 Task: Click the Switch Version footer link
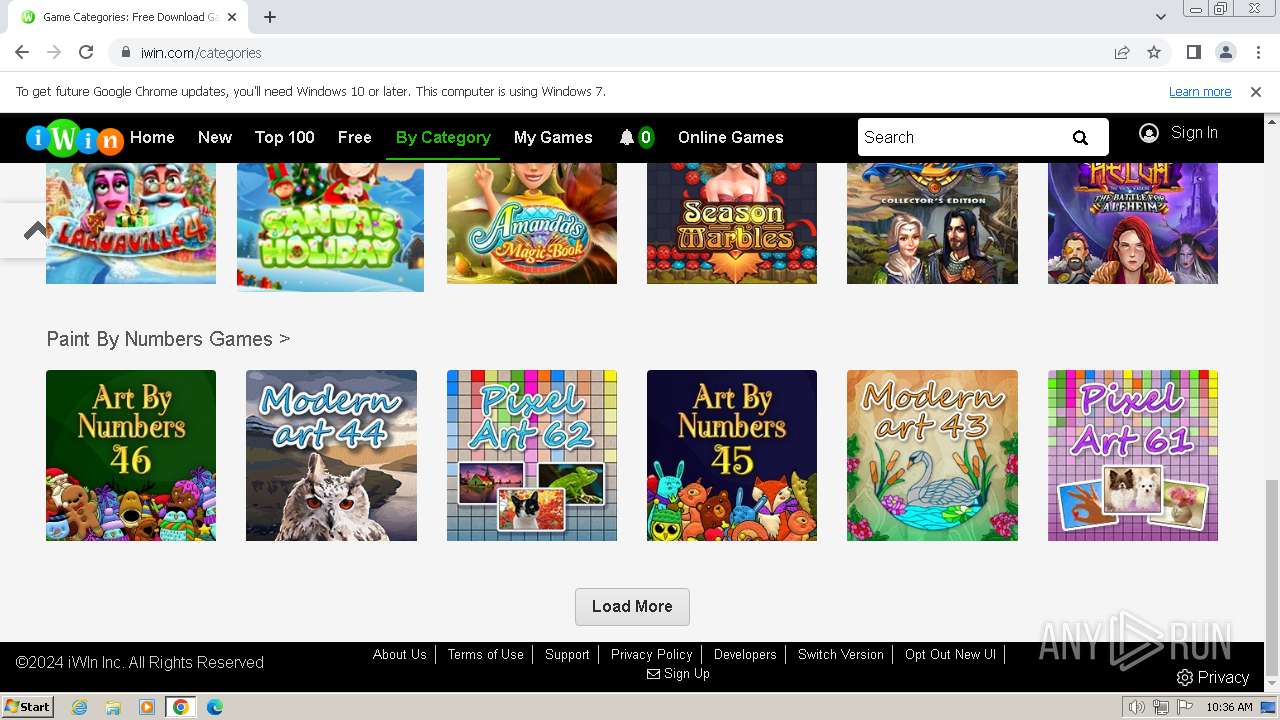coord(841,655)
